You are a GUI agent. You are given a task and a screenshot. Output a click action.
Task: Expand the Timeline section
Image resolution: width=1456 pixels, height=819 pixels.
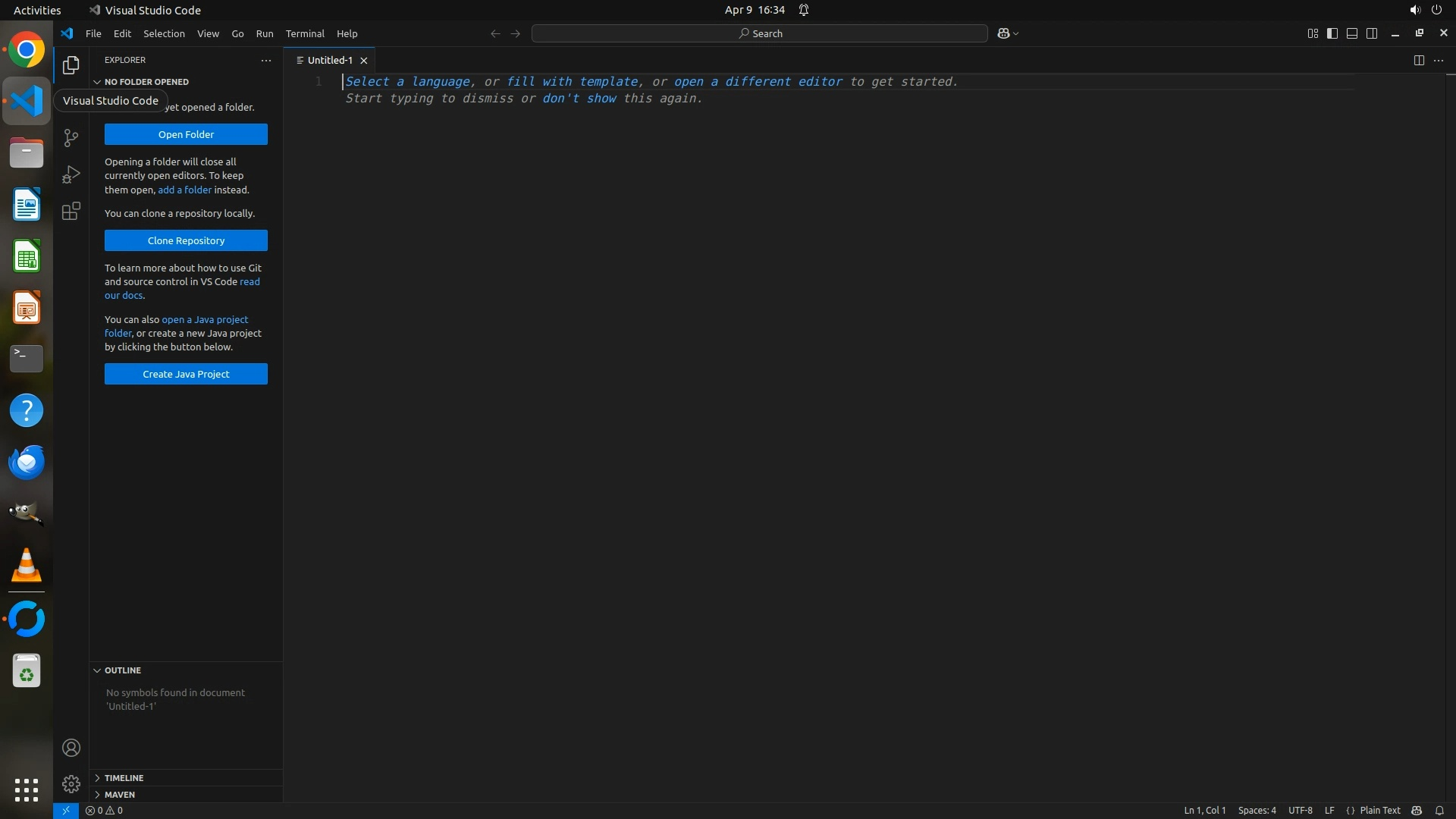pos(124,777)
